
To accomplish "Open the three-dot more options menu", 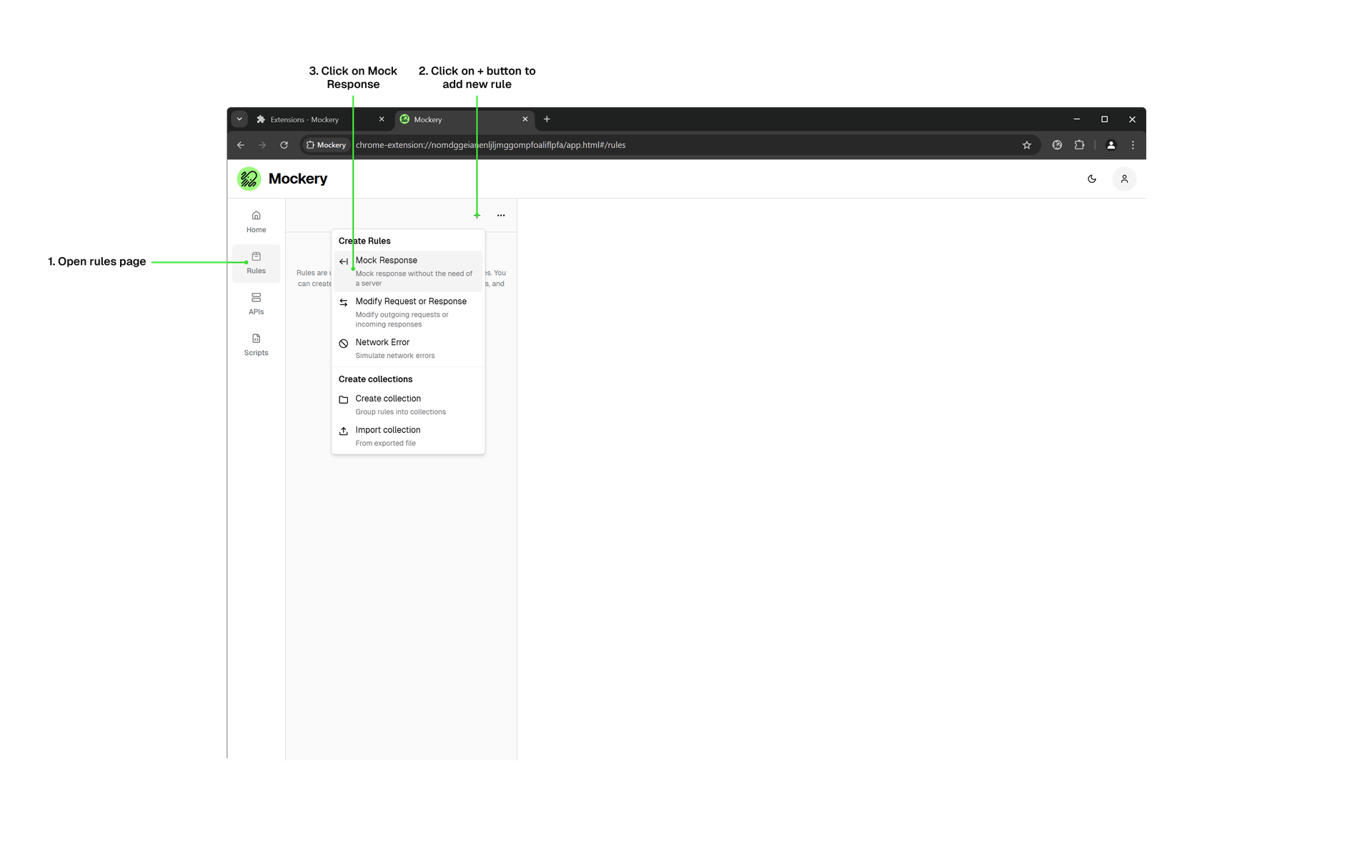I will coord(501,215).
